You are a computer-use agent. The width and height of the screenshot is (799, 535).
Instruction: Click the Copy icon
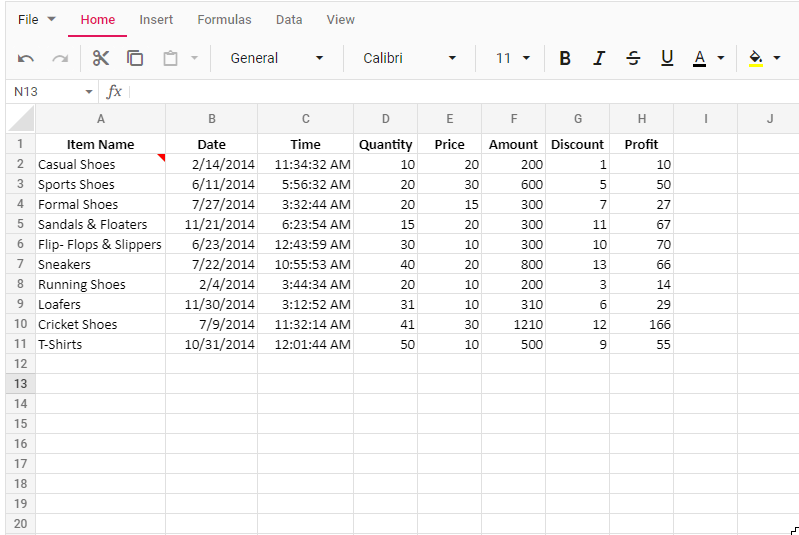[135, 58]
